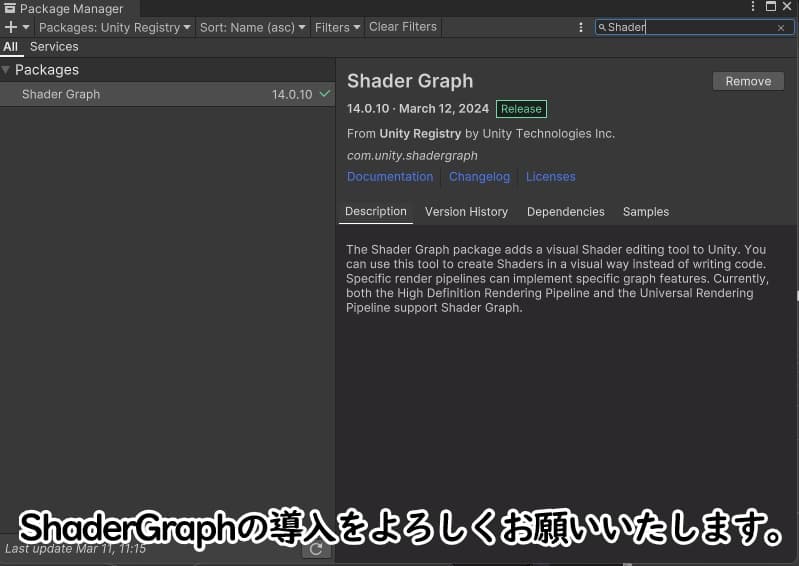Click the green installed checkmark on Shader Graph
Screen dimensions: 799x566
[325, 94]
